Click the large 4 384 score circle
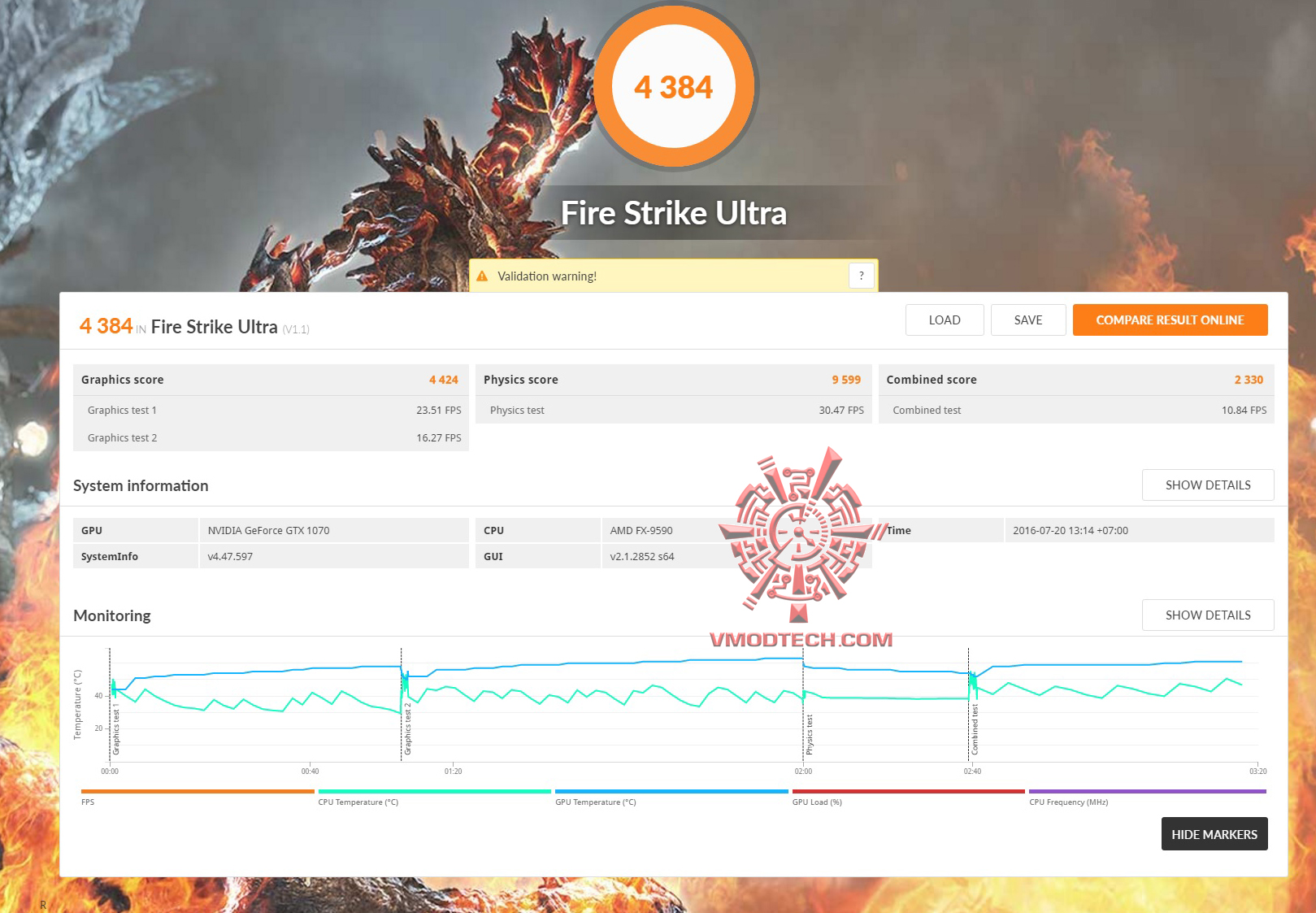Viewport: 1316px width, 913px height. (x=674, y=86)
